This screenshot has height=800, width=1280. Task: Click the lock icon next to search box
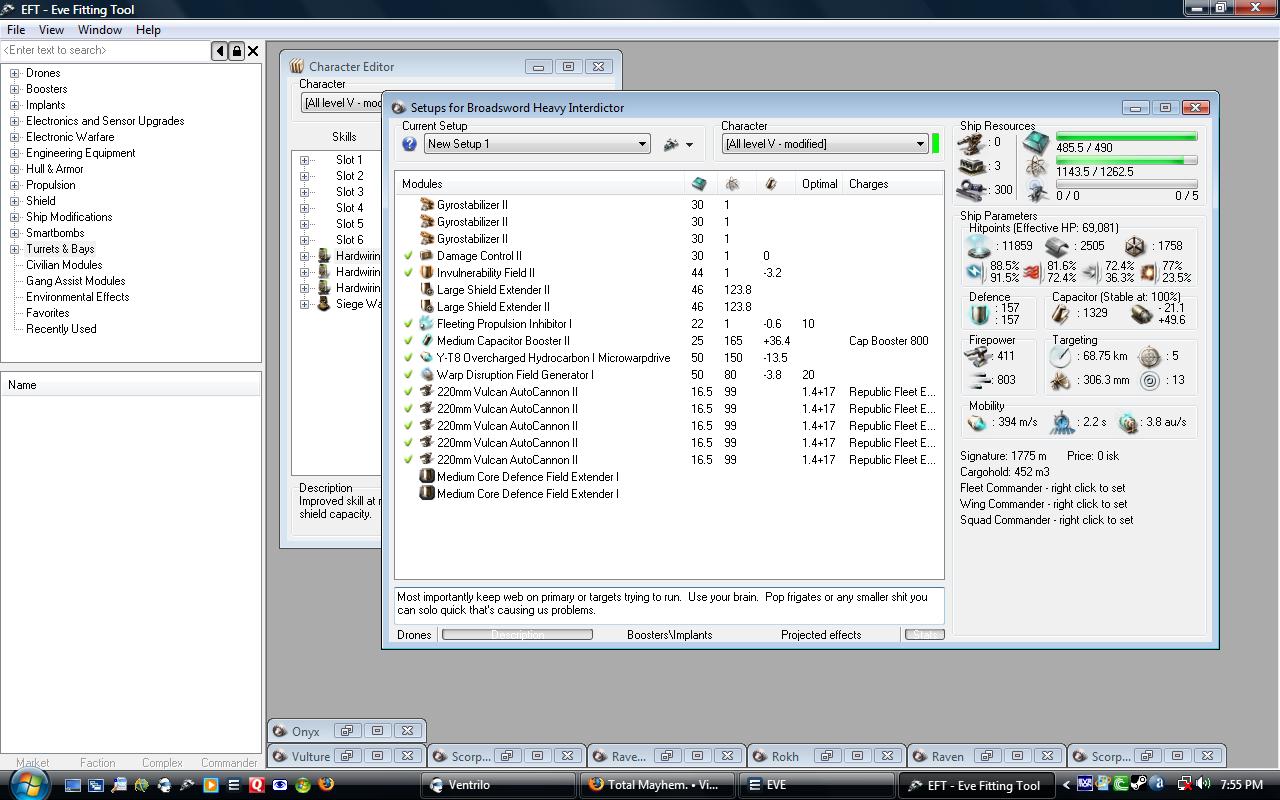pos(236,51)
